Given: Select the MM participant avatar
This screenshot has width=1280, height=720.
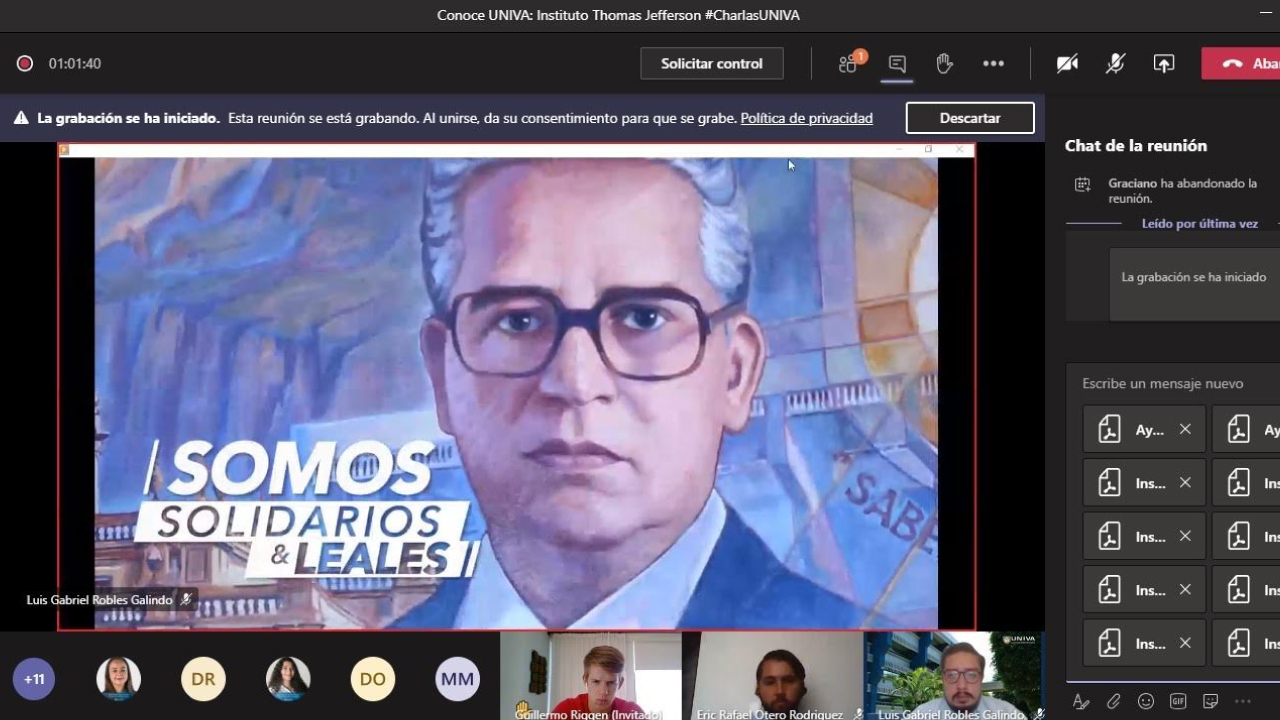Looking at the screenshot, I should point(458,679).
